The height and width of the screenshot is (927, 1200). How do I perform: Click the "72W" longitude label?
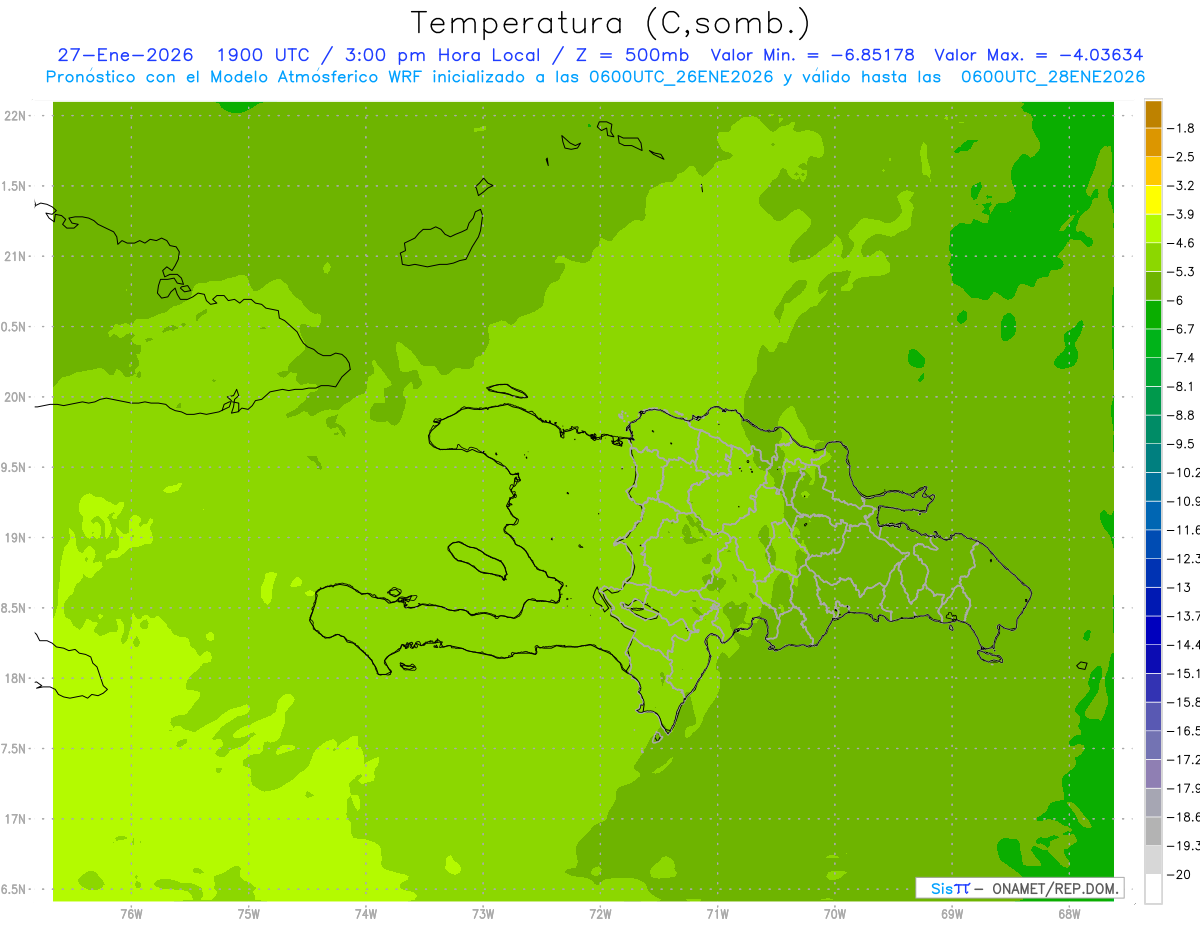coord(600,913)
